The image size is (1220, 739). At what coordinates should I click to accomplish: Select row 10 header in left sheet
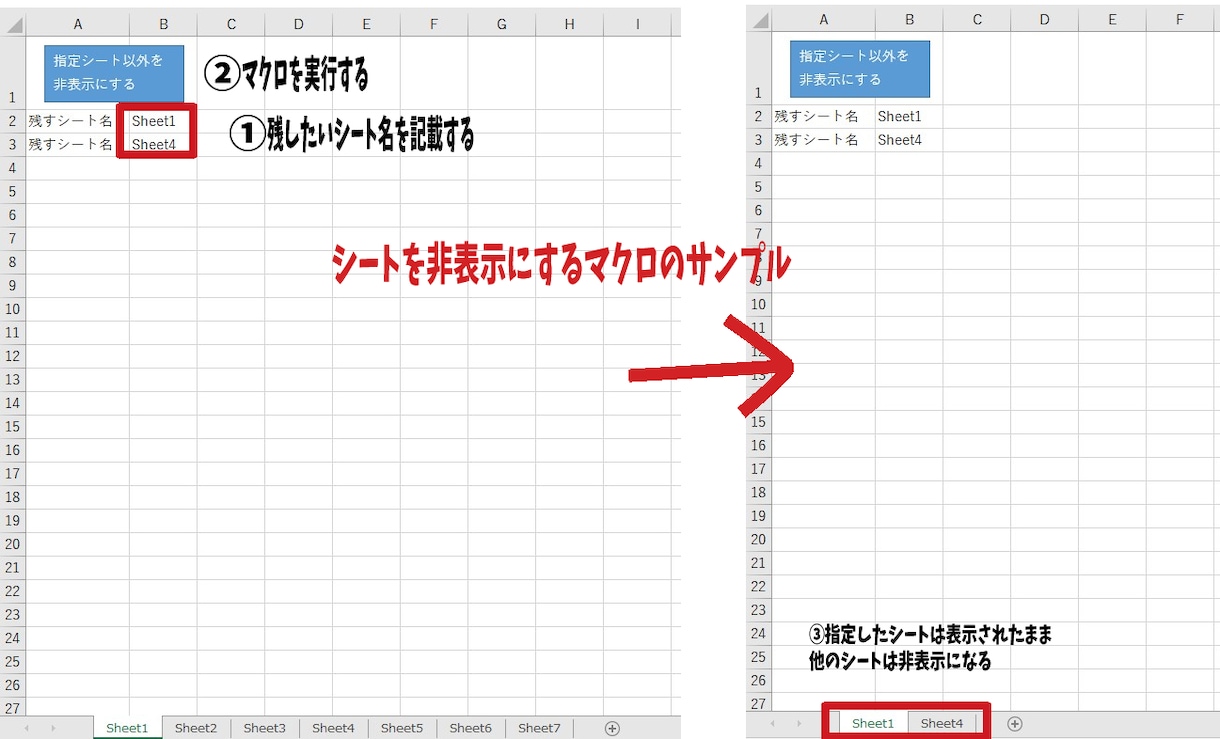click(x=13, y=309)
